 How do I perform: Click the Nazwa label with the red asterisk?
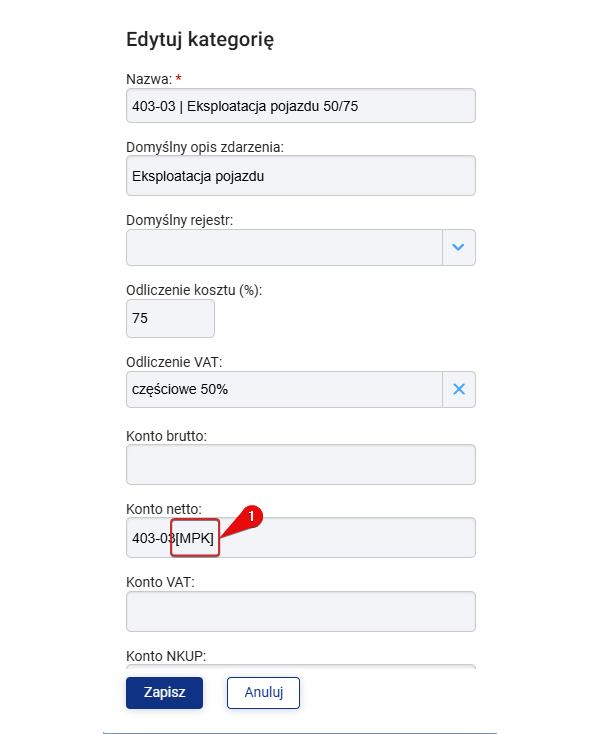154,79
